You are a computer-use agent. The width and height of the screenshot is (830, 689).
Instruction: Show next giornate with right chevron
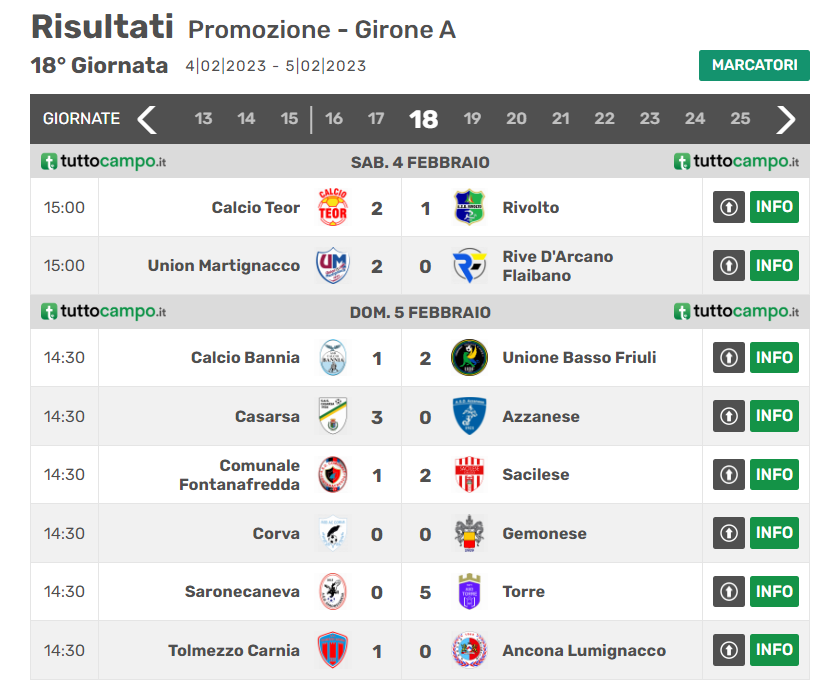click(786, 119)
